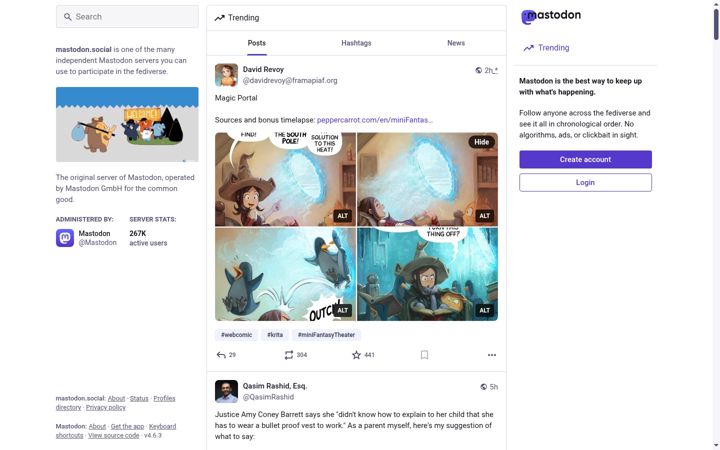The image size is (720, 450).
Task: Hide the media with the Hide button
Action: pyautogui.click(x=481, y=142)
